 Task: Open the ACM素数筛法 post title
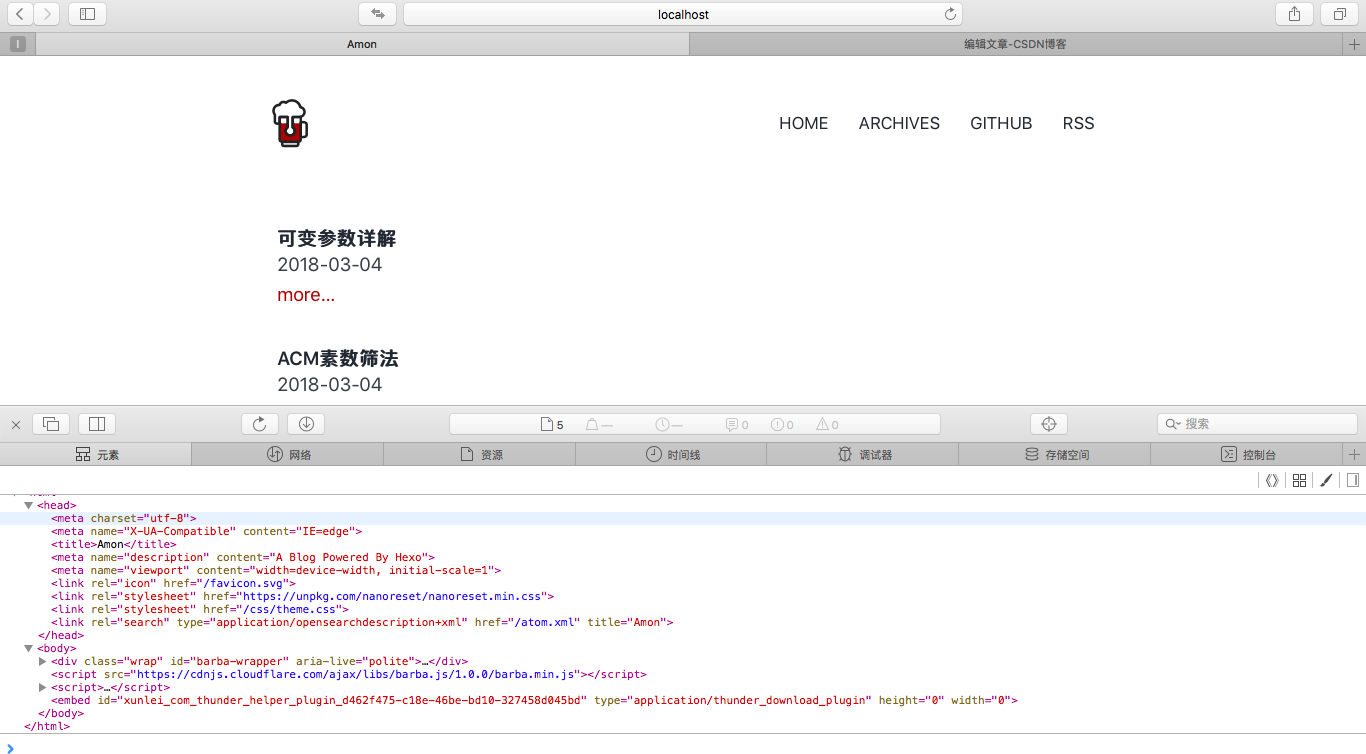(338, 359)
